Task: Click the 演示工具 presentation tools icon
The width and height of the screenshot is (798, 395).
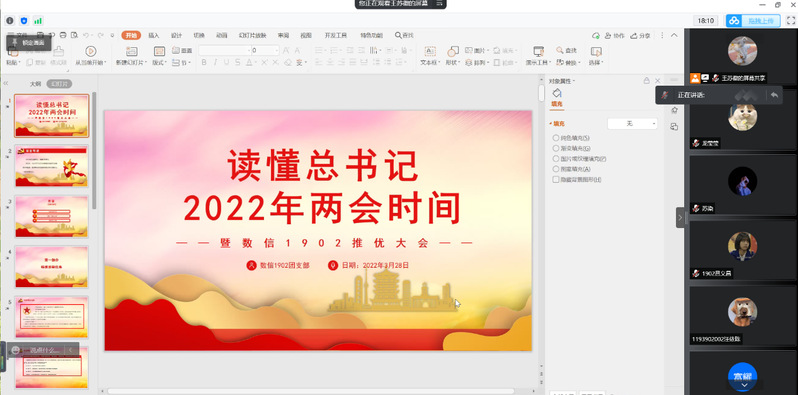Action: coord(538,51)
